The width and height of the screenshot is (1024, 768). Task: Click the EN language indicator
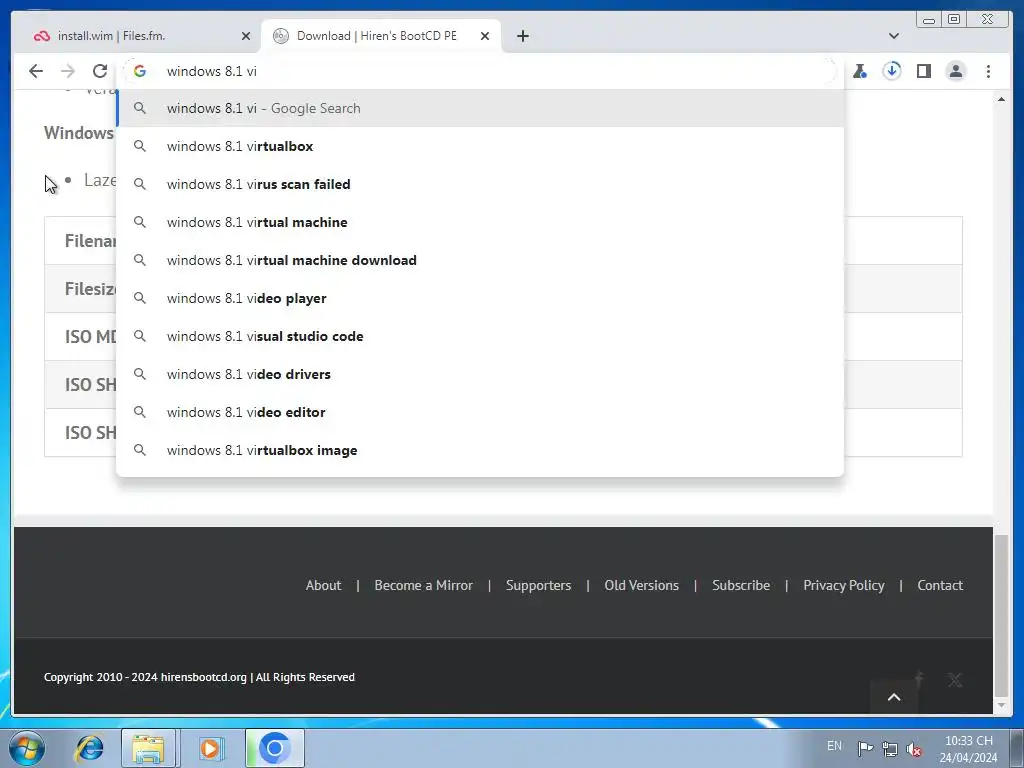pos(834,746)
